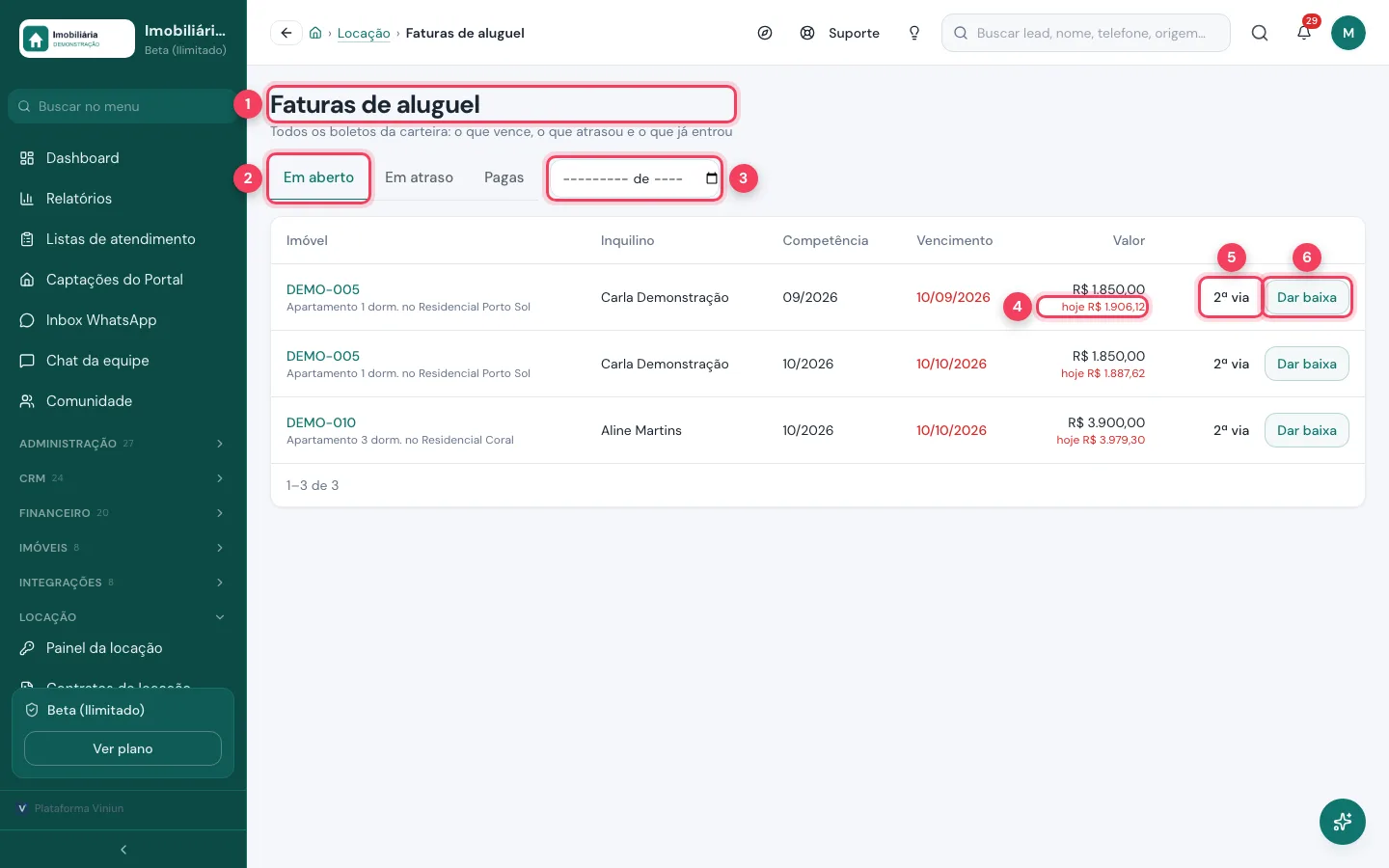Open Painel da locação
Image resolution: width=1389 pixels, height=868 pixels.
[x=123, y=648]
